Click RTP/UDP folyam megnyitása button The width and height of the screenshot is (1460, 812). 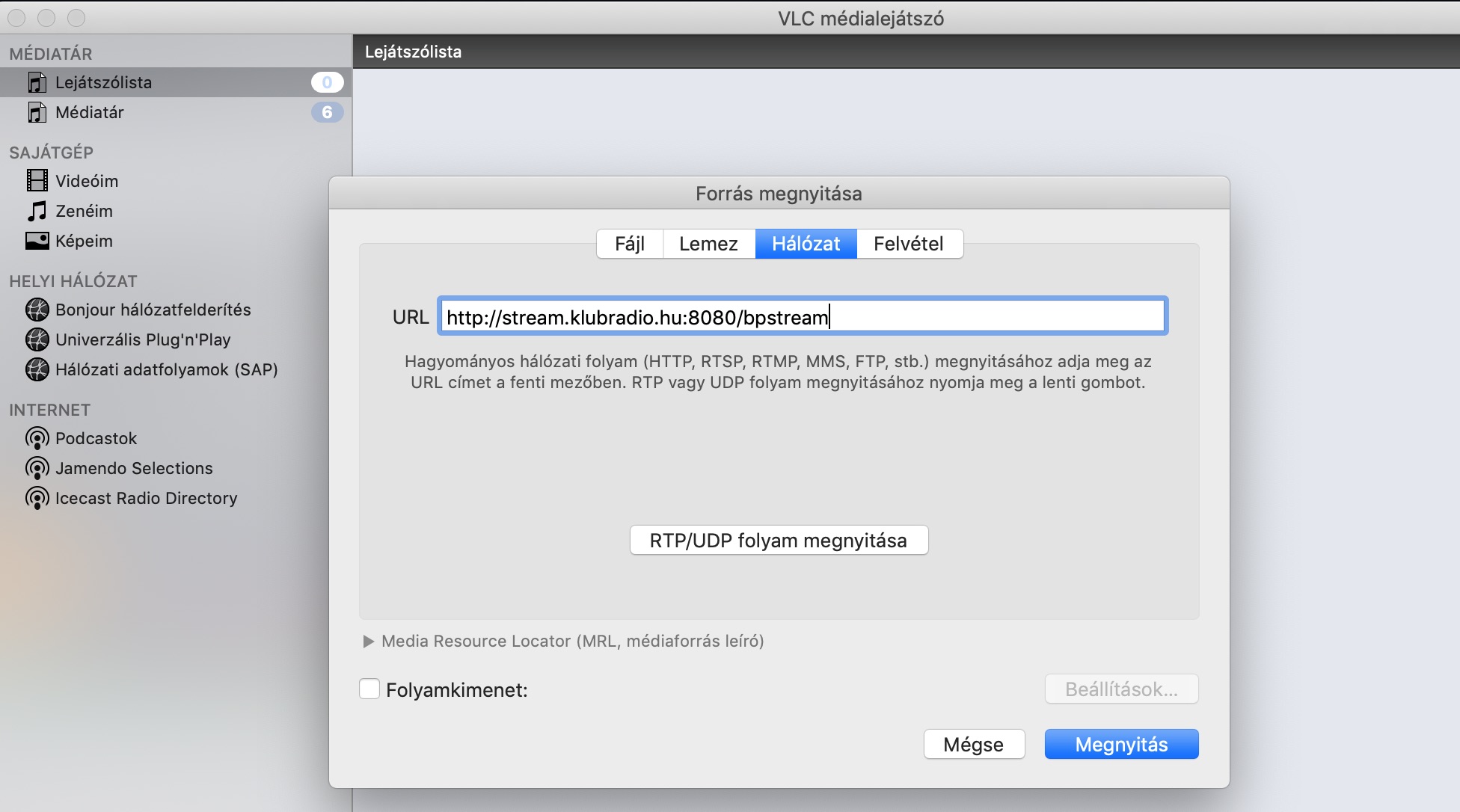[779, 540]
